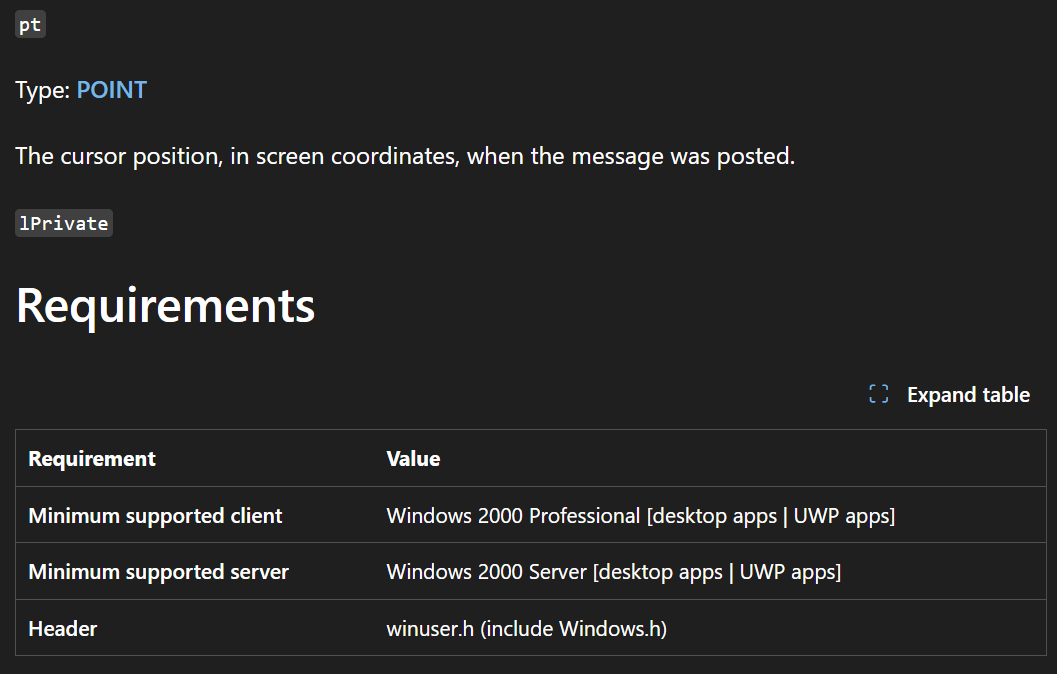Select the pt code label
1057x674 pixels.
point(30,25)
